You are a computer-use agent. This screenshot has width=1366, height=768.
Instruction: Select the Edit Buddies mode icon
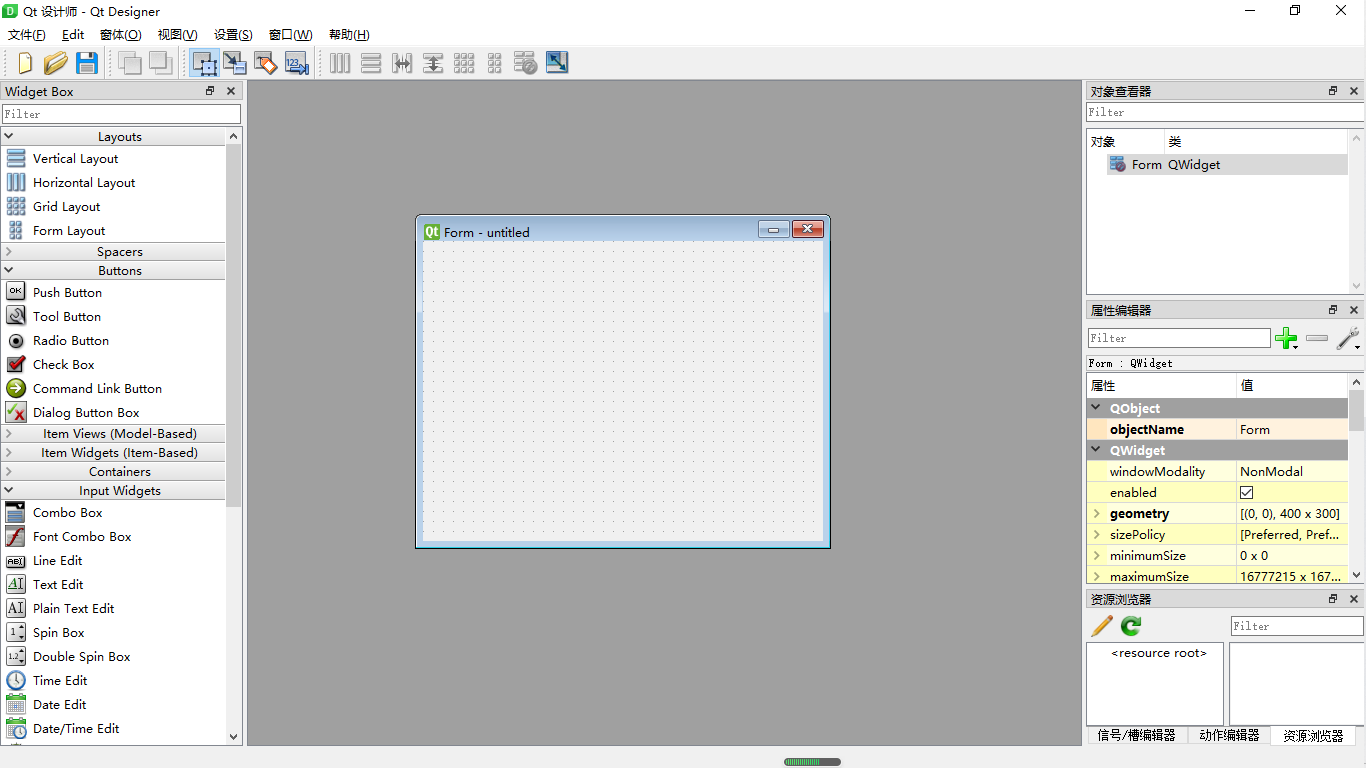265,63
